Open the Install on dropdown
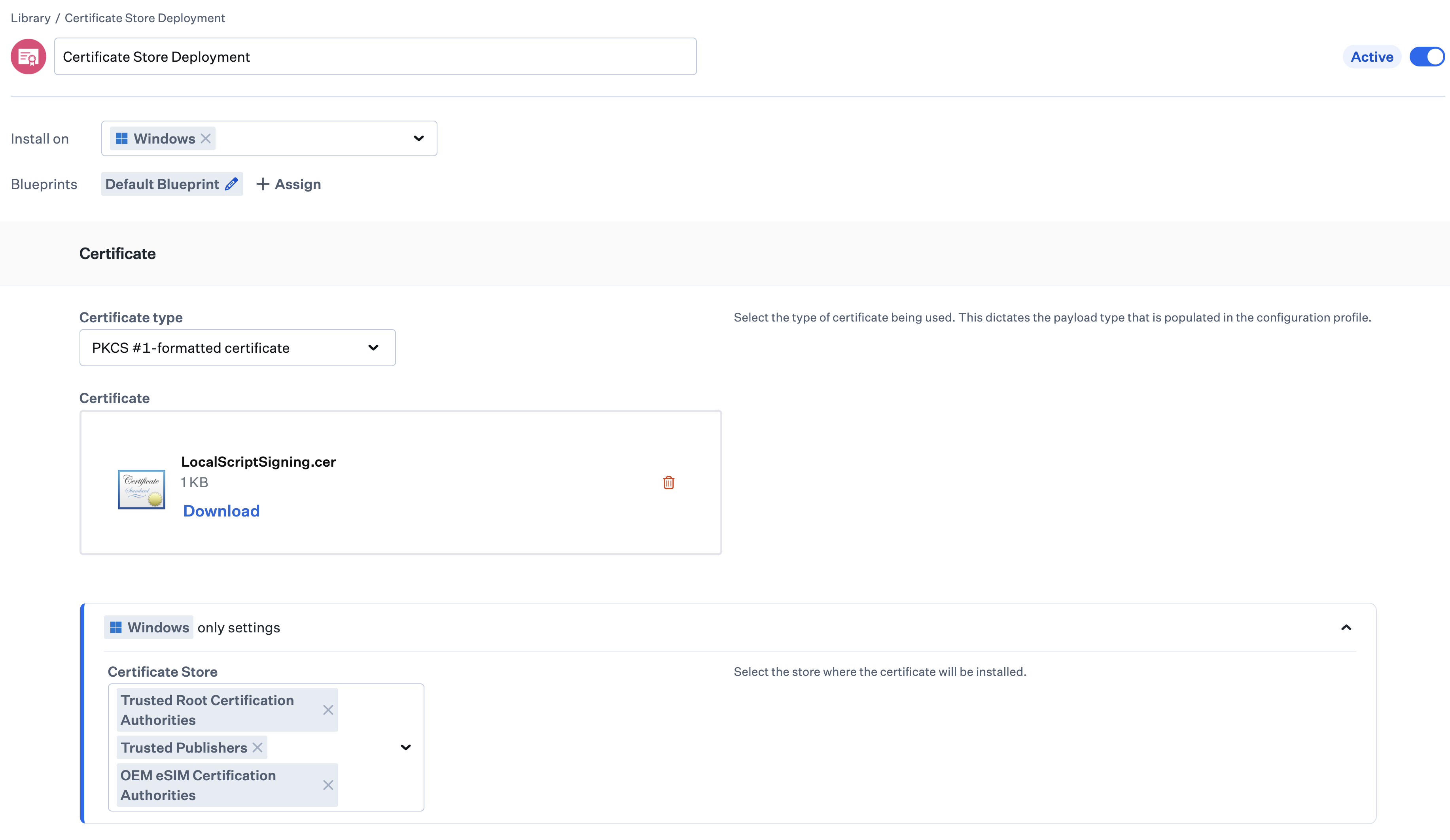 (418, 139)
